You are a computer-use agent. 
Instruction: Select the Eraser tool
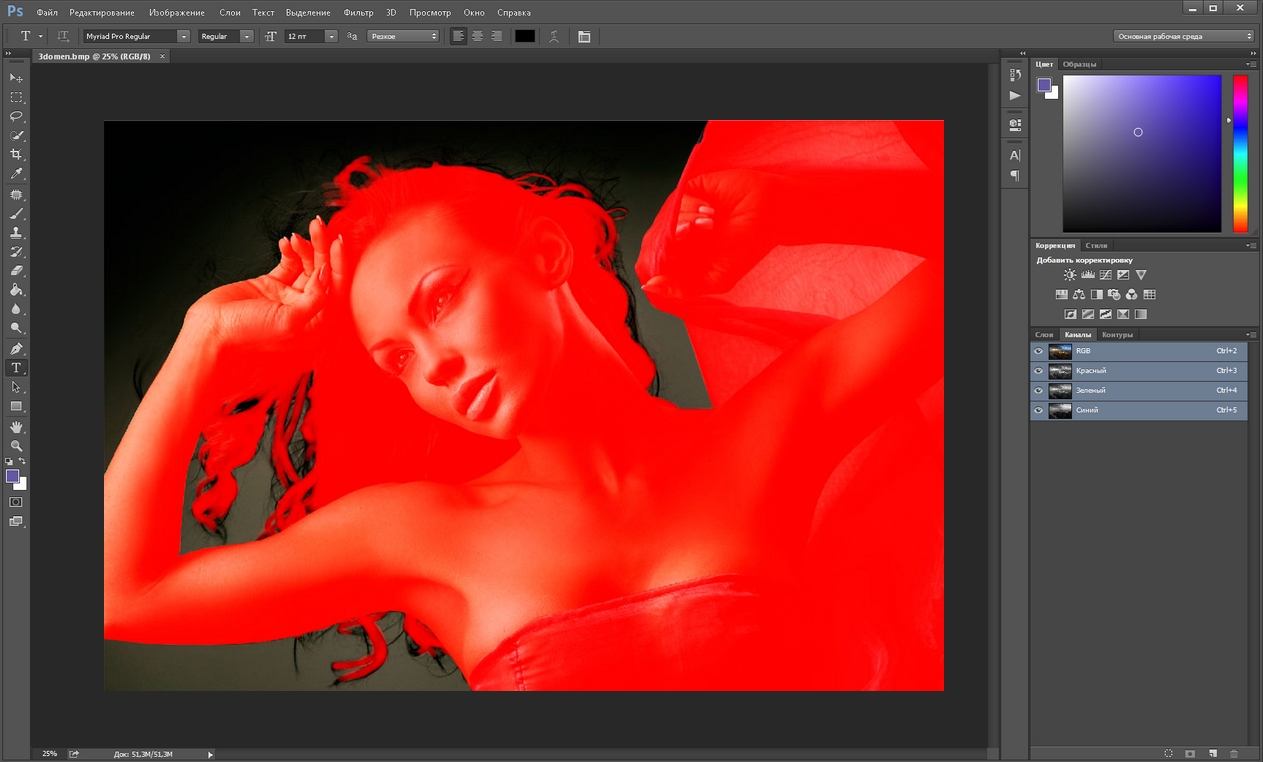[x=16, y=271]
